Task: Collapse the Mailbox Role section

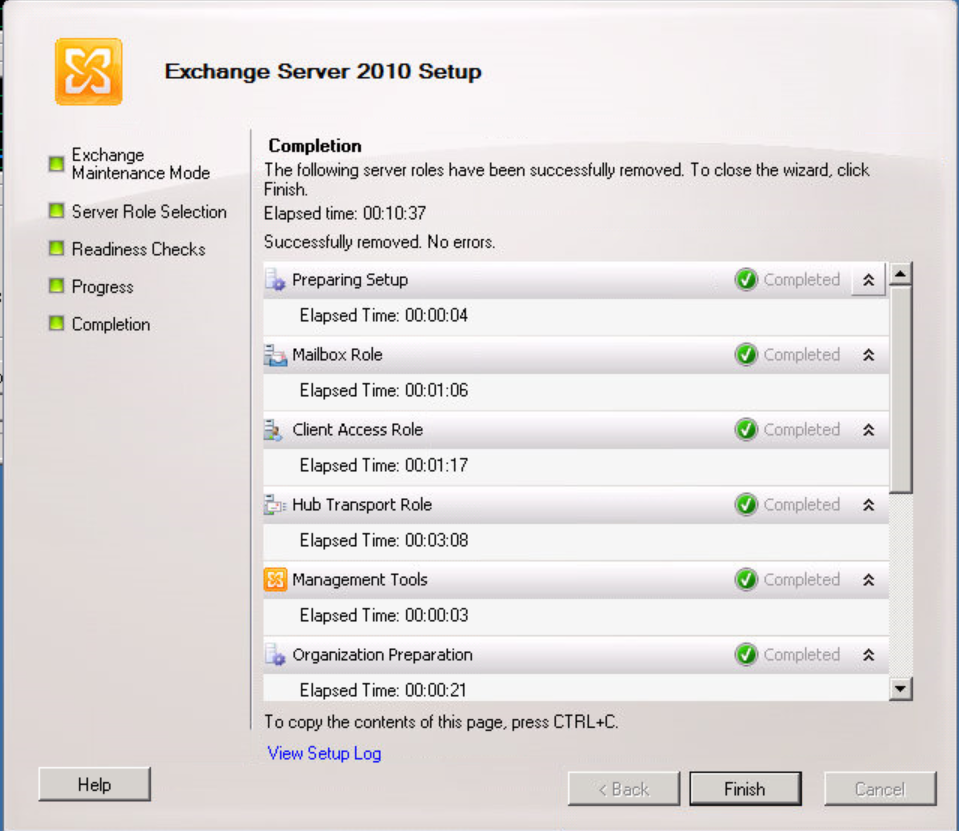Action: pyautogui.click(x=868, y=355)
